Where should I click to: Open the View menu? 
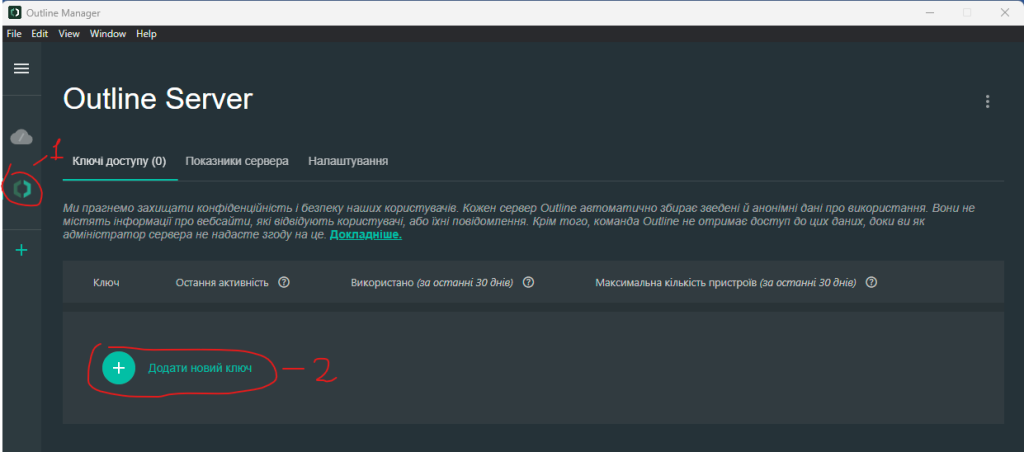69,34
